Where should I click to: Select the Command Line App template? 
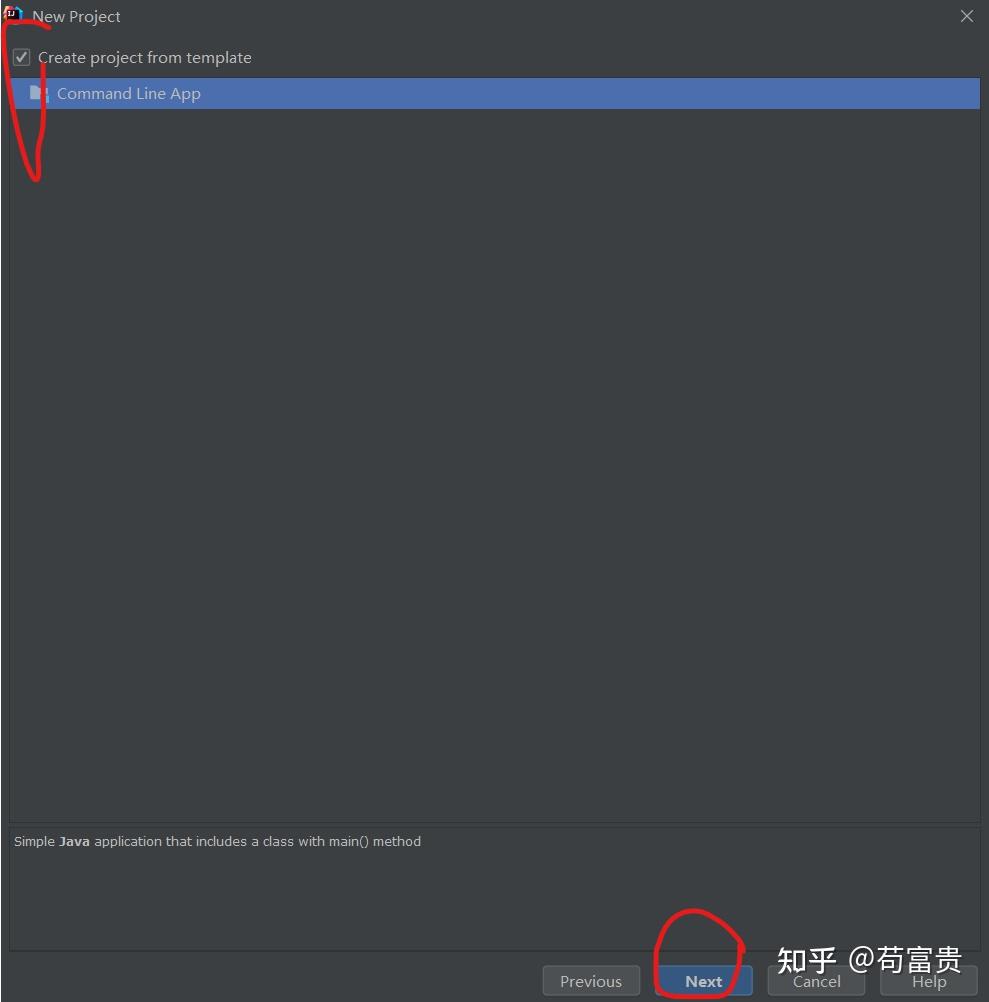495,93
